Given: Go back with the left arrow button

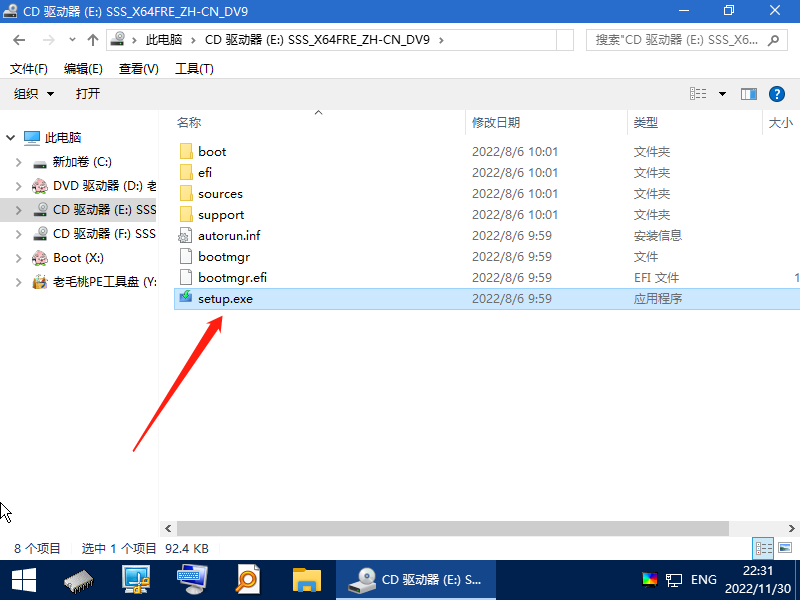Looking at the screenshot, I should pyautogui.click(x=19, y=40).
